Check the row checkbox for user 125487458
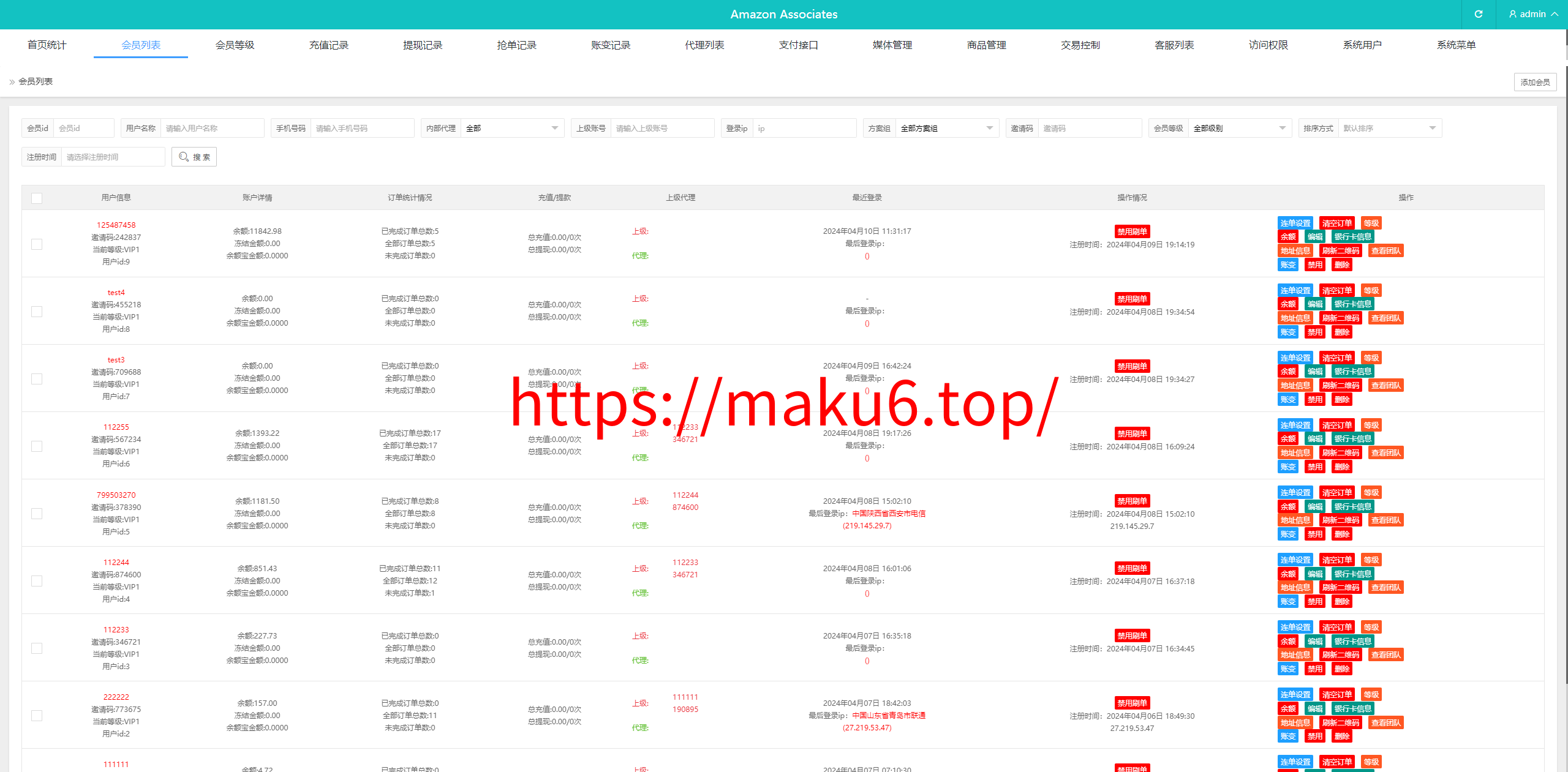 [x=37, y=244]
